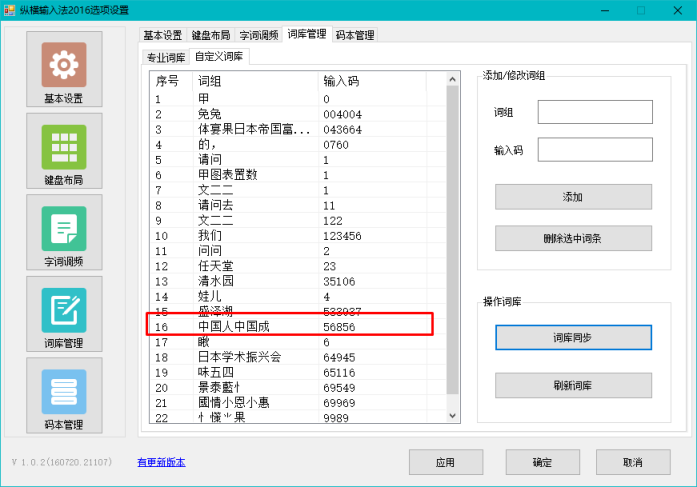Select the 键盘布局 grid icon
This screenshot has height=487, width=697.
click(64, 148)
